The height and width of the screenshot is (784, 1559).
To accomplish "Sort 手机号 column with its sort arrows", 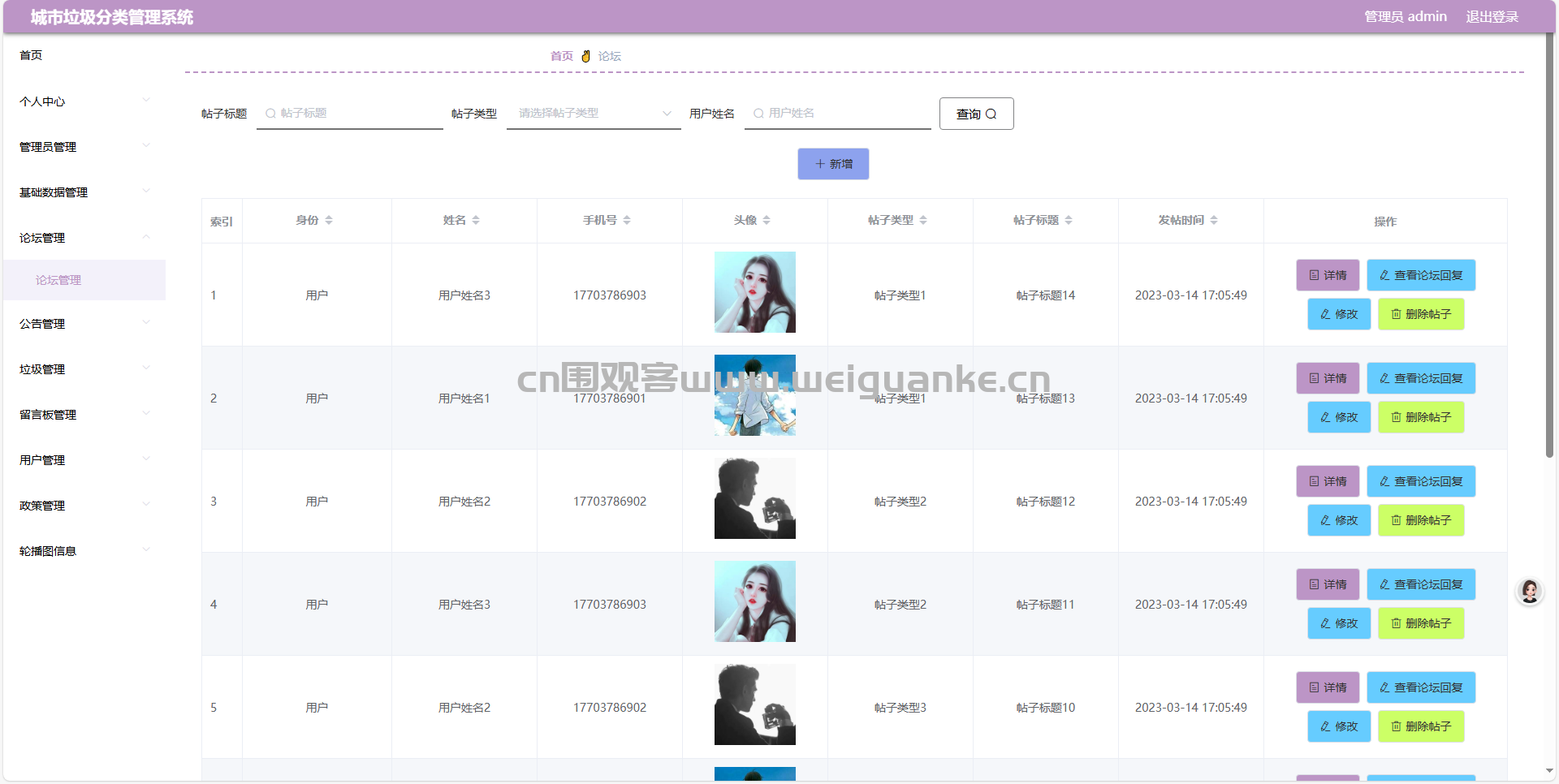I will pos(627,220).
